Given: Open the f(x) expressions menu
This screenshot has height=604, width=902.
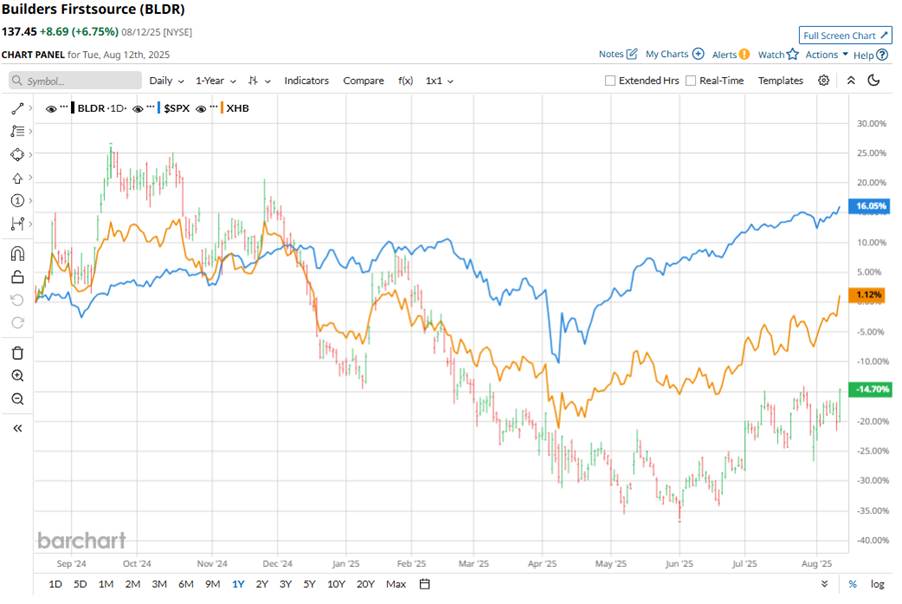Looking at the screenshot, I should pyautogui.click(x=406, y=81).
